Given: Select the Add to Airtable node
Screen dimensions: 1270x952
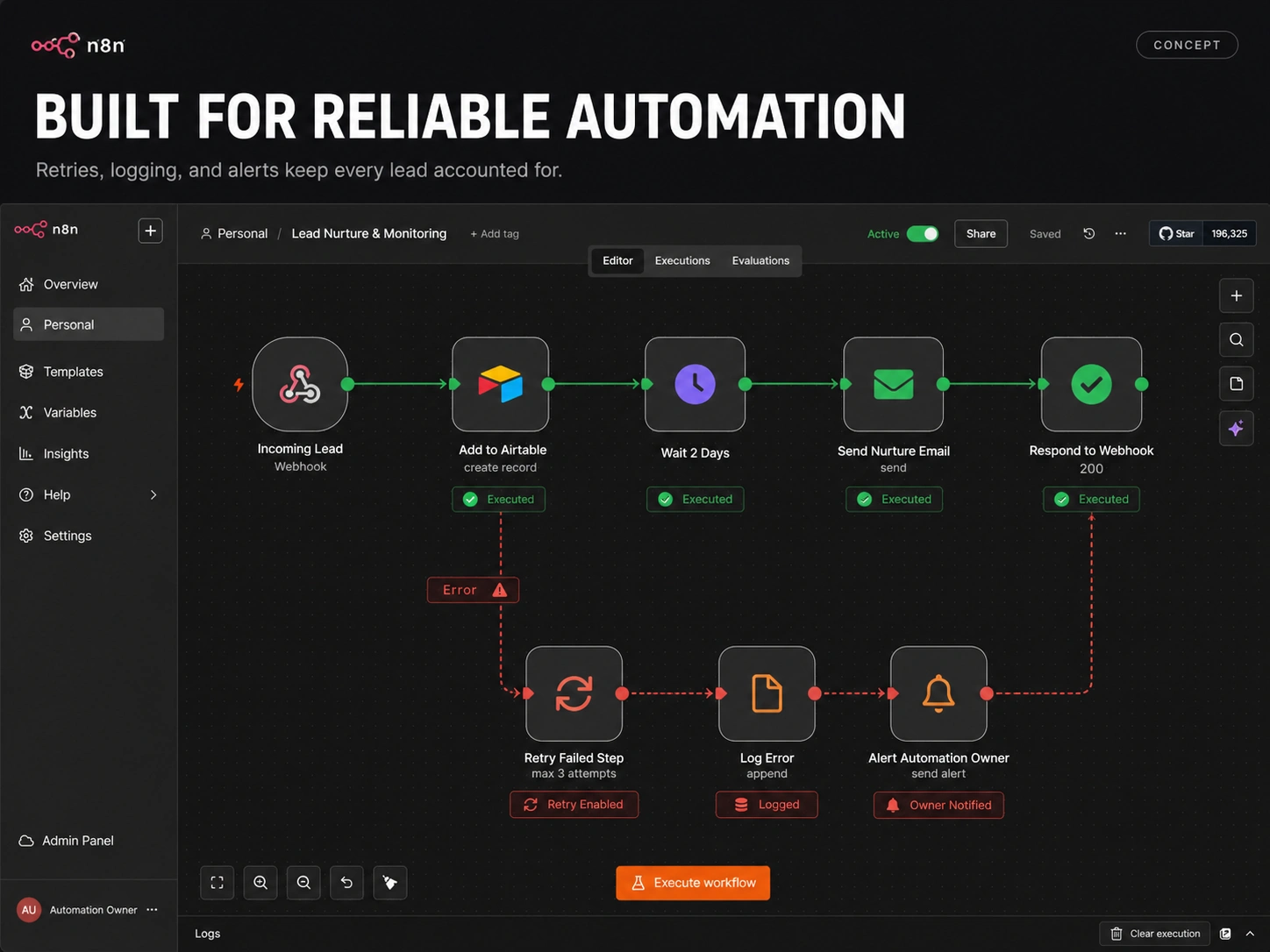Looking at the screenshot, I should coord(501,384).
